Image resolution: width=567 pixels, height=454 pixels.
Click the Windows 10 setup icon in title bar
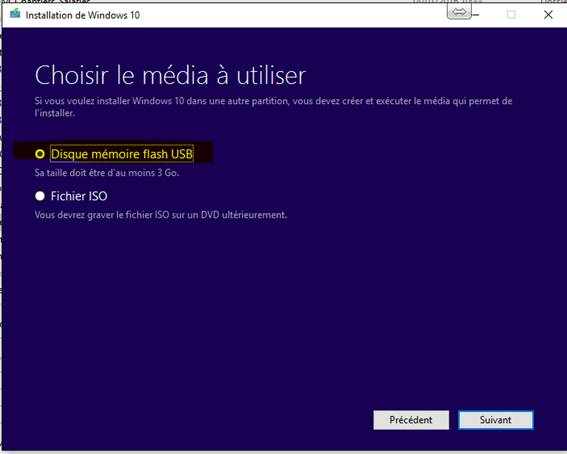pyautogui.click(x=15, y=14)
